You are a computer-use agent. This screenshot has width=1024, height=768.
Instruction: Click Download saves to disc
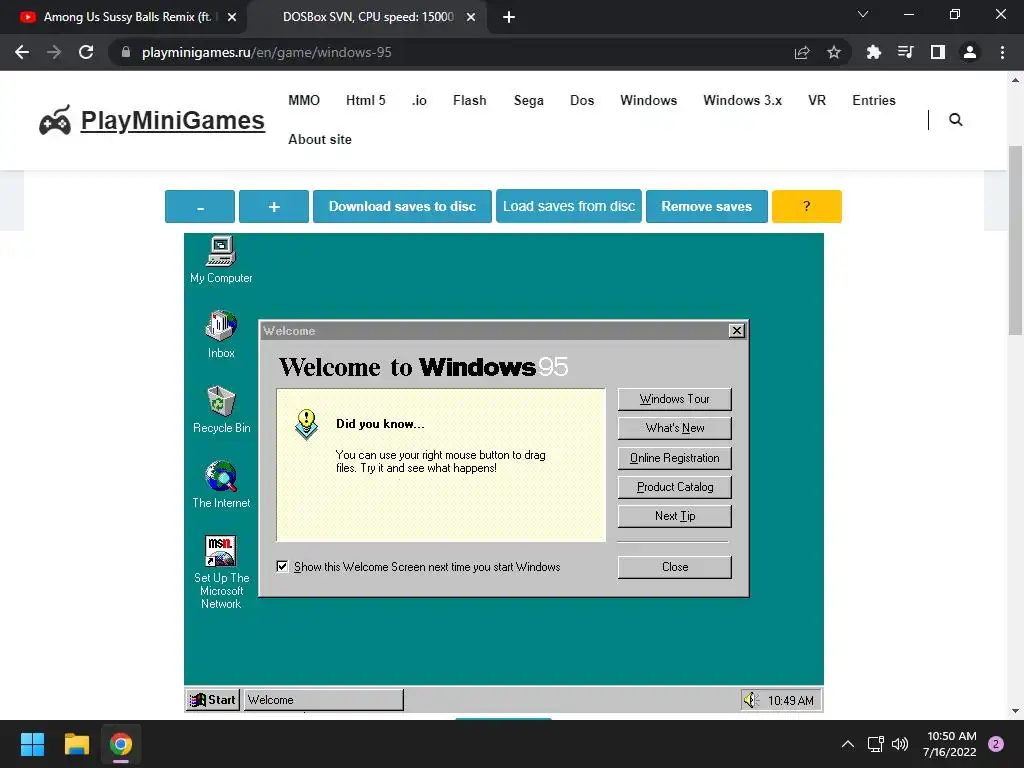(402, 206)
